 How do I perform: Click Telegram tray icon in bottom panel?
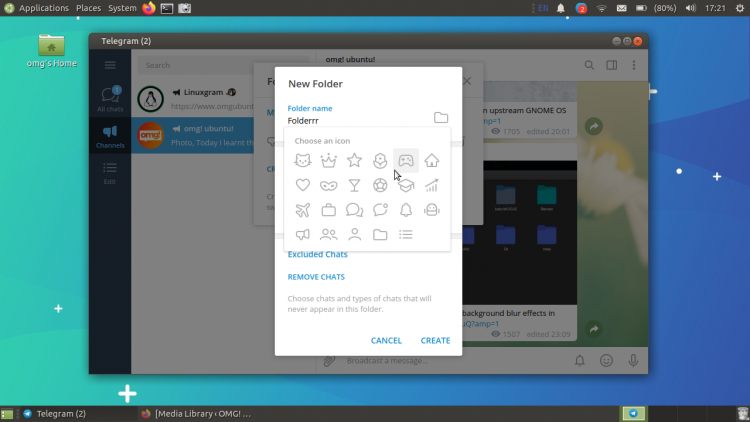(x=633, y=413)
